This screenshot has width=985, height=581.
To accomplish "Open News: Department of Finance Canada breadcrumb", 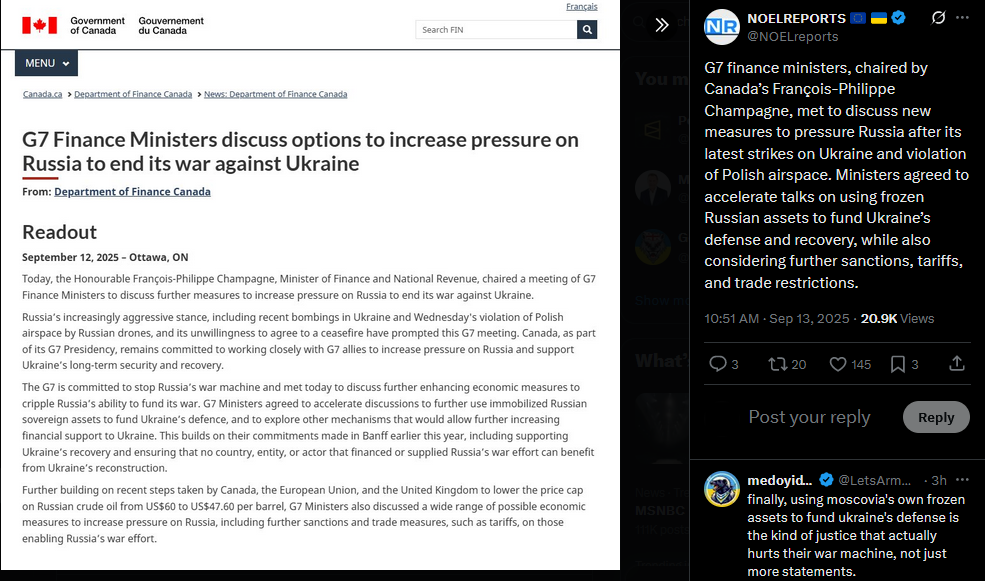I will [276, 94].
